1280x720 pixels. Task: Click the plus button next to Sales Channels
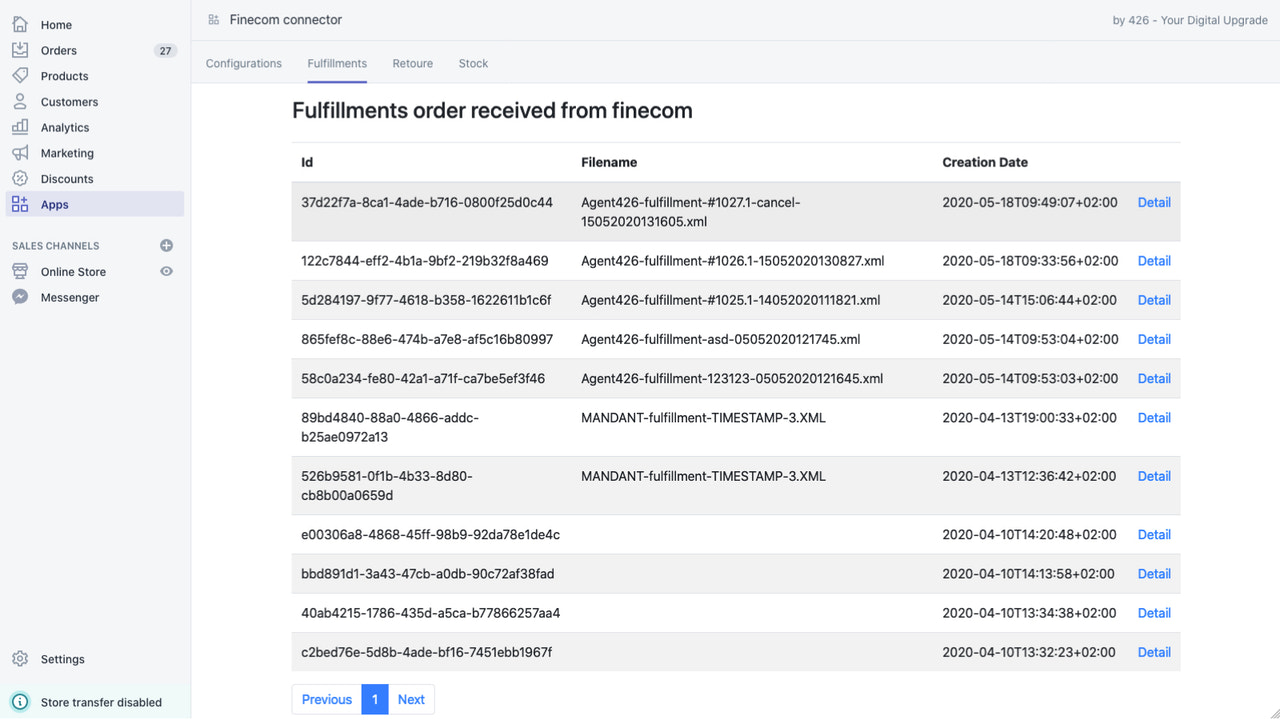tap(166, 245)
